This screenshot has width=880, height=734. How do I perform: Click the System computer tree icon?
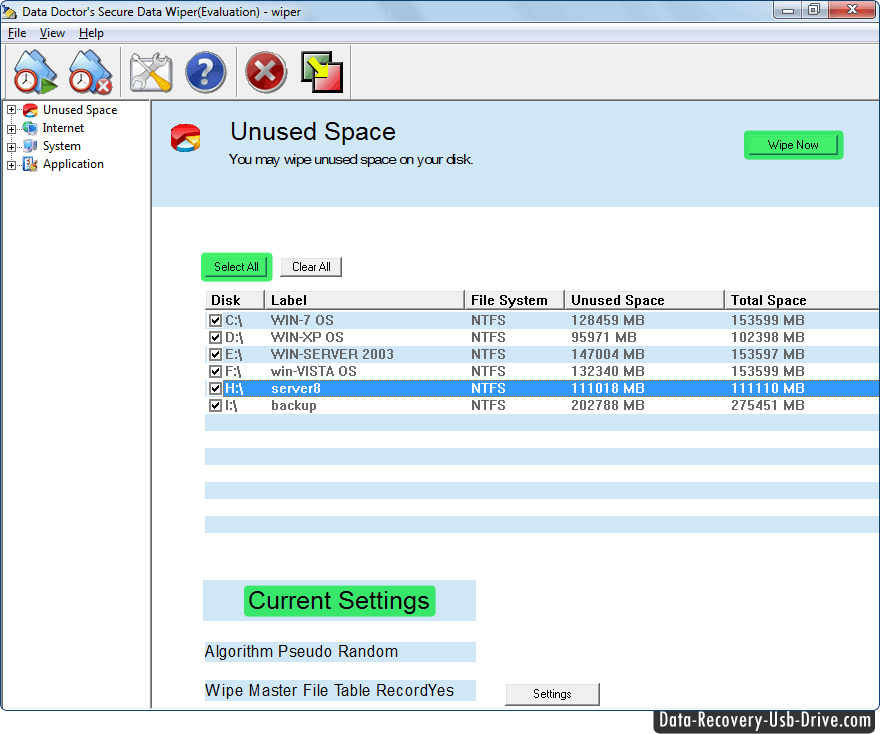click(30, 146)
